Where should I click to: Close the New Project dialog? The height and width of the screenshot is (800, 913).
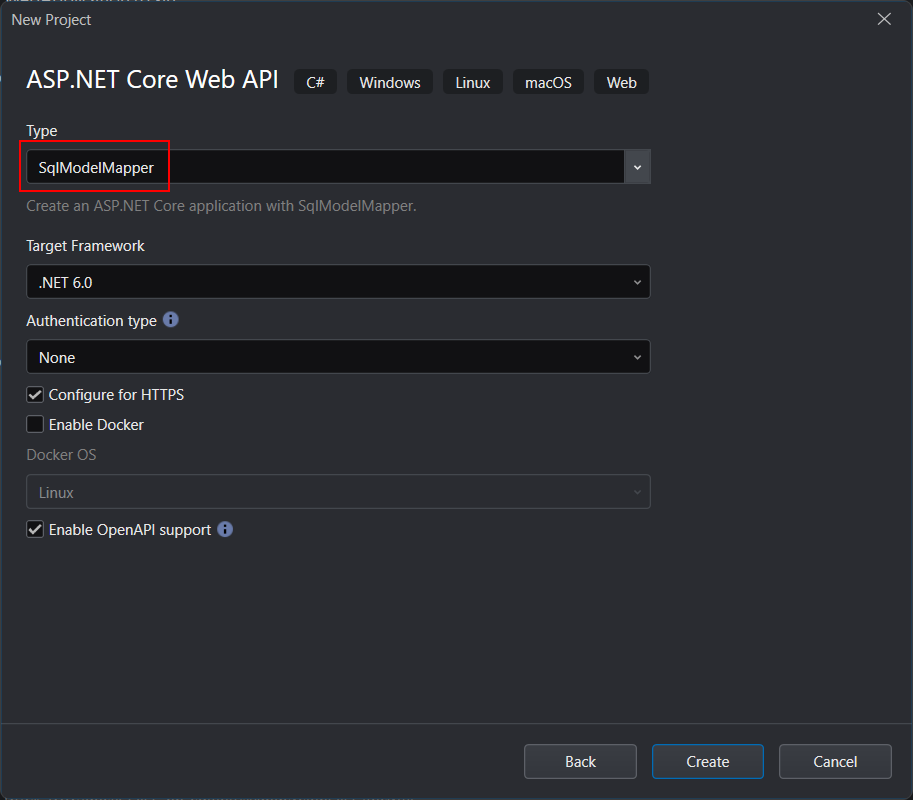pyautogui.click(x=884, y=19)
